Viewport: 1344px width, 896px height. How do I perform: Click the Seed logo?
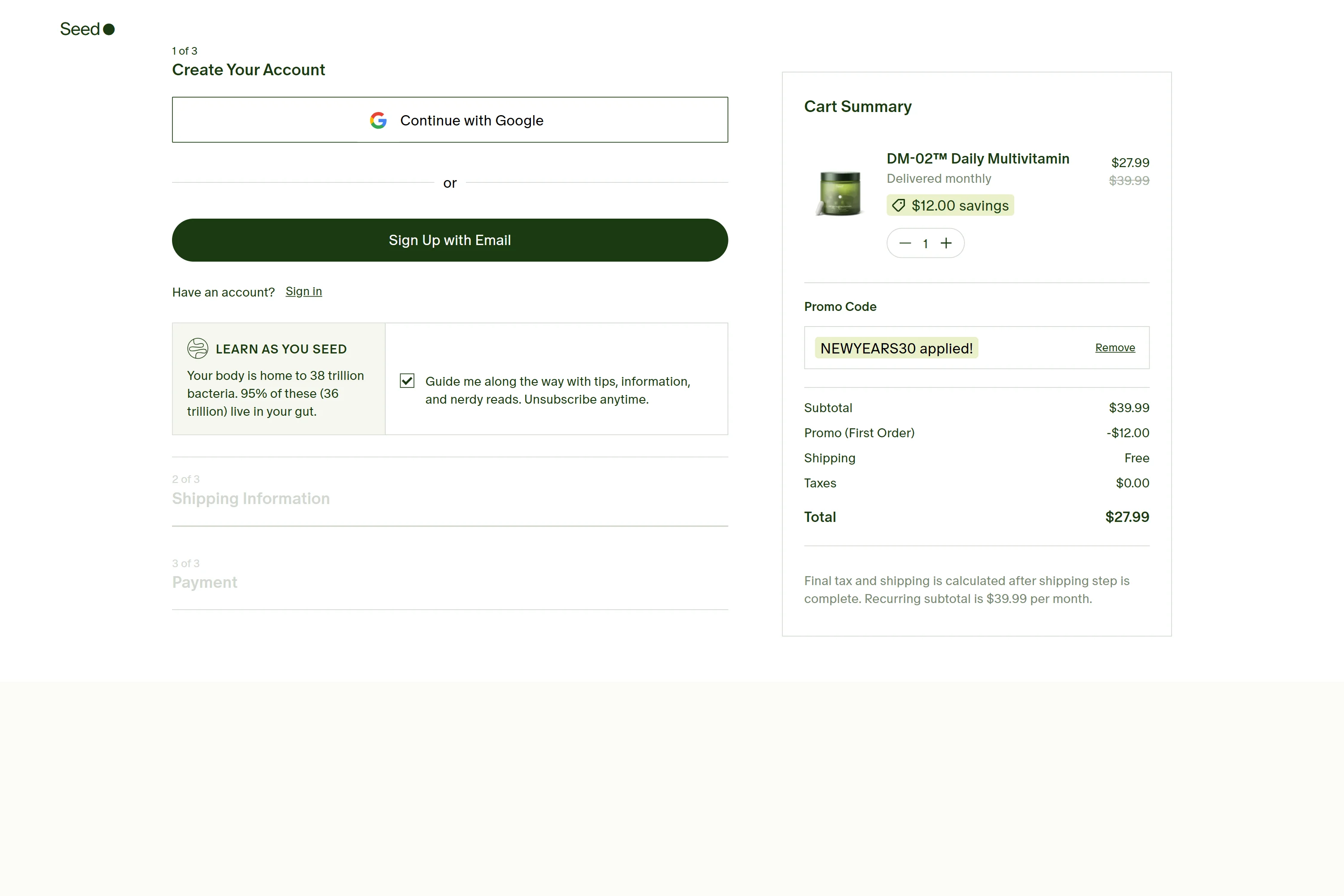coord(87,29)
